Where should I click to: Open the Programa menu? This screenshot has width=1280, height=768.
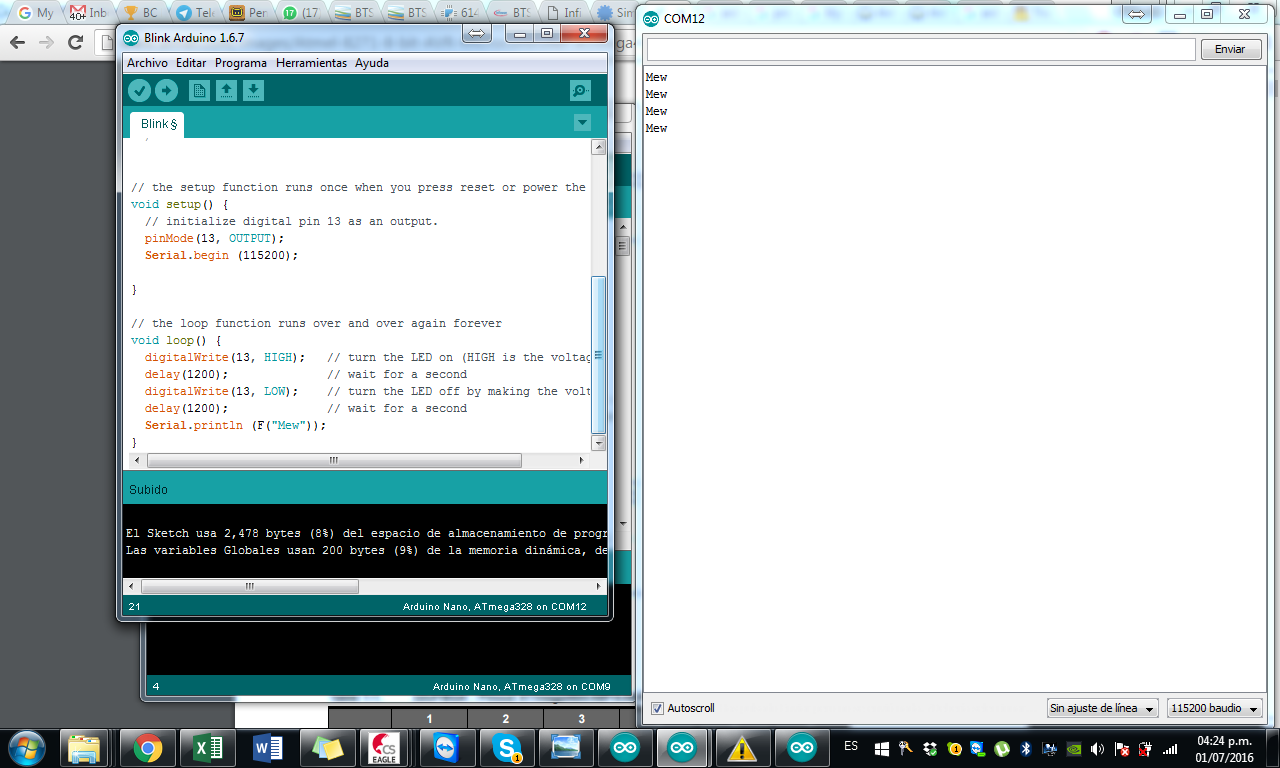click(240, 62)
